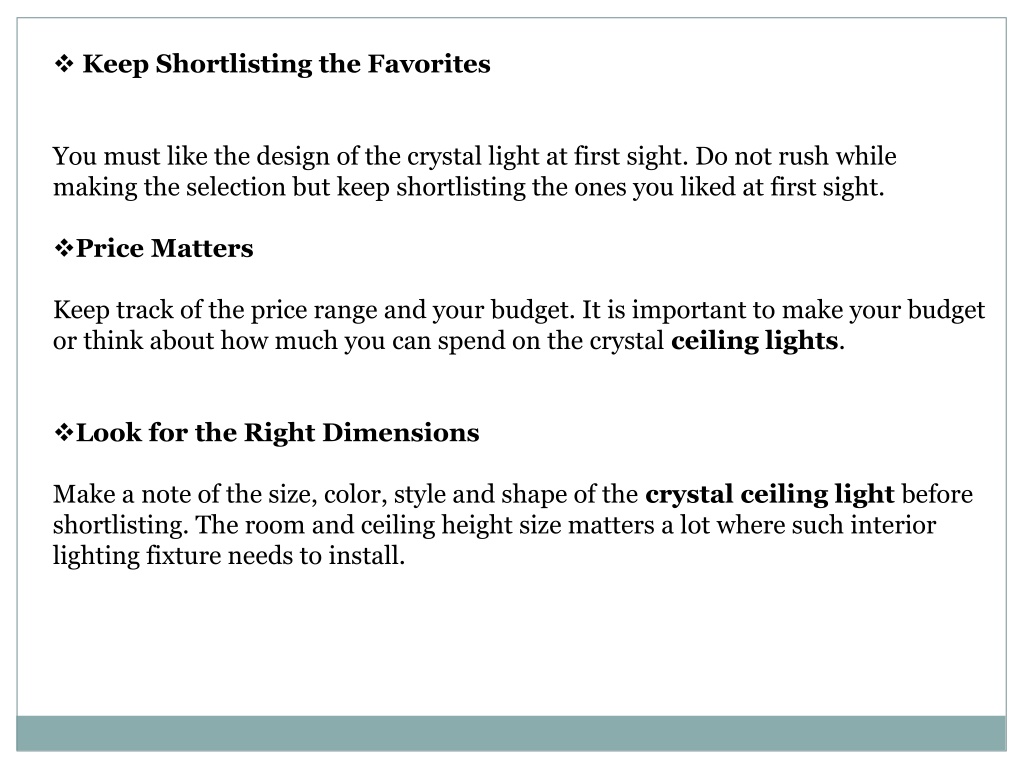This screenshot has height=768, width=1024.
Task: Select the Price Matters heading
Action: pos(165,248)
